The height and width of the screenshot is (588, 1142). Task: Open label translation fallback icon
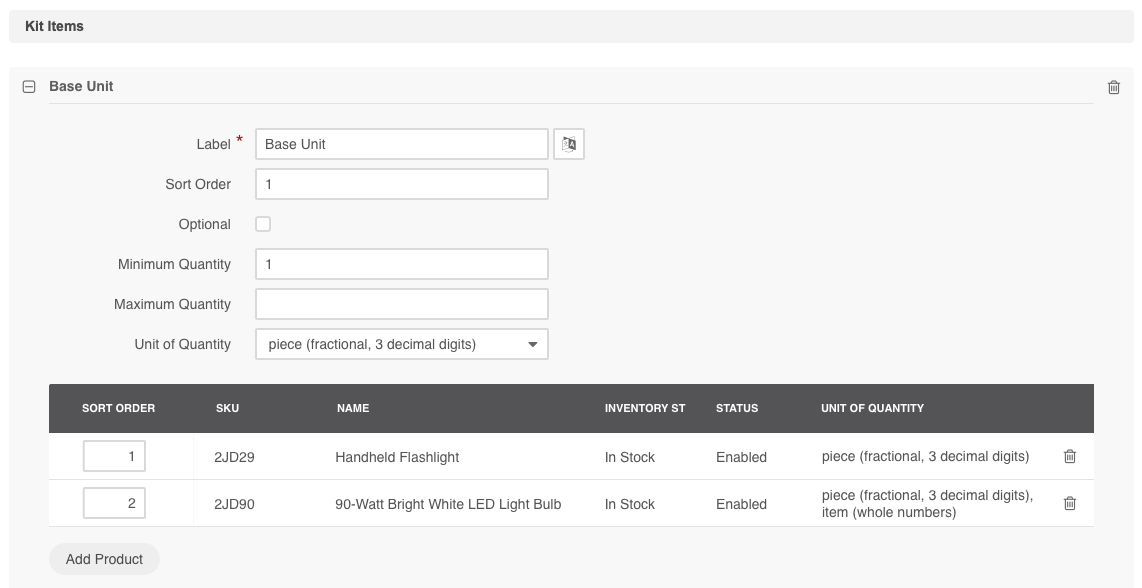pyautogui.click(x=569, y=144)
